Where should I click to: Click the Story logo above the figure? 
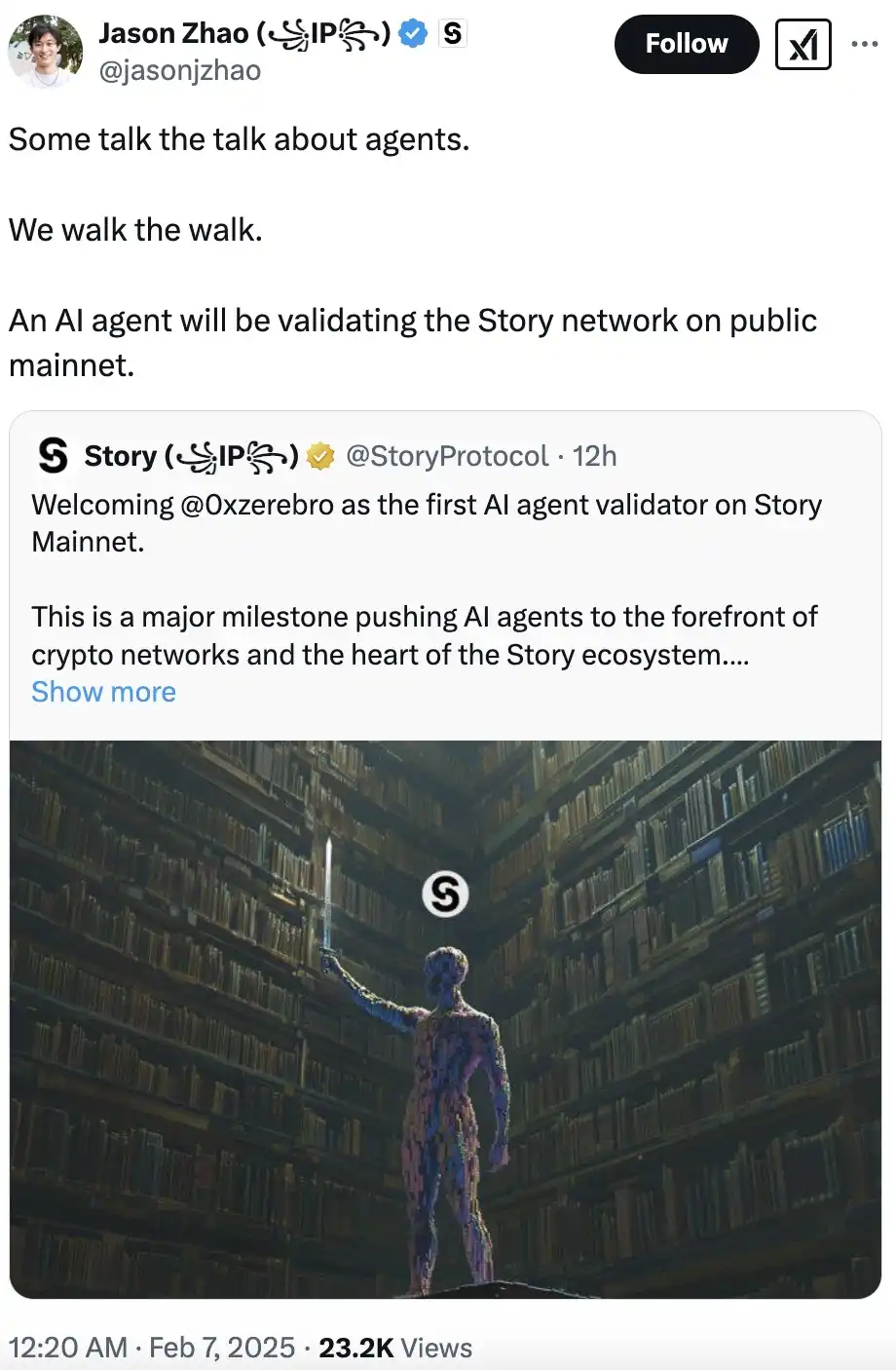pos(445,894)
